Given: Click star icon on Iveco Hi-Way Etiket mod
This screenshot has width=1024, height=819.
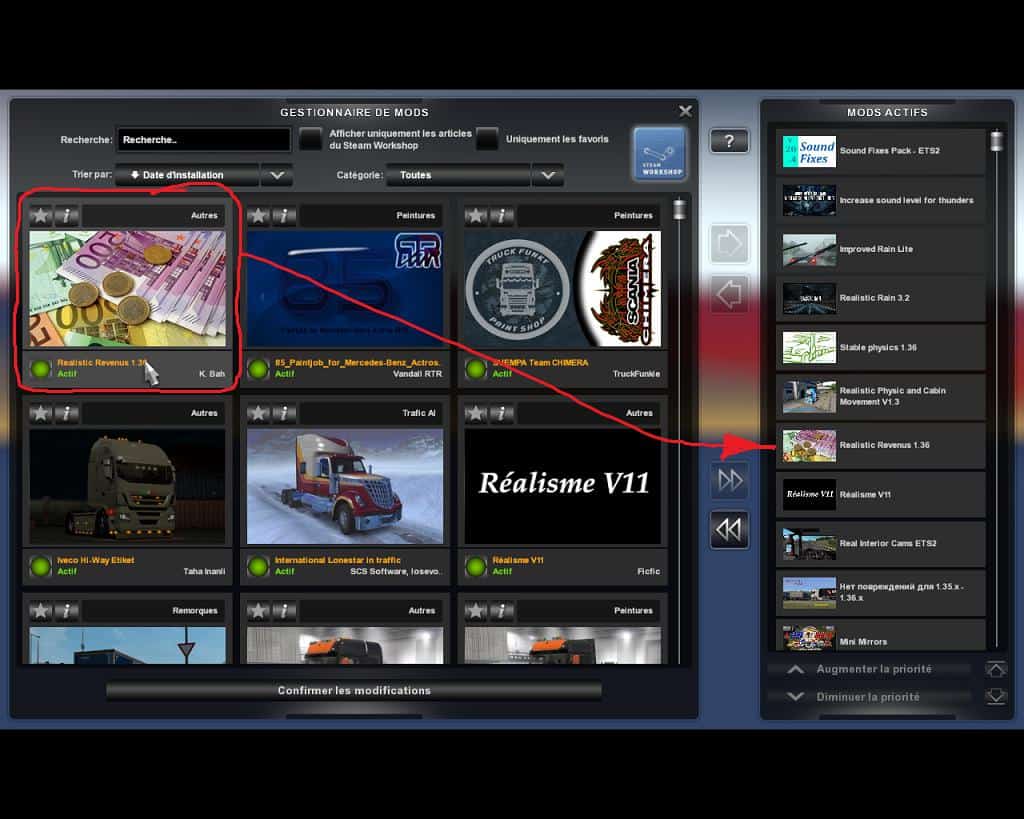Looking at the screenshot, I should point(41,413).
